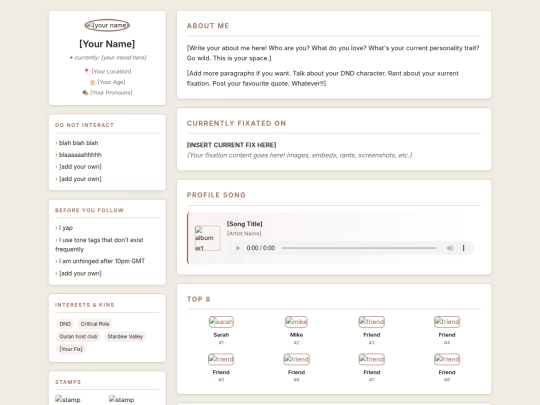Click the 'Add more paragraphs' About Me text
540x405 pixels.
pyautogui.click(x=323, y=78)
